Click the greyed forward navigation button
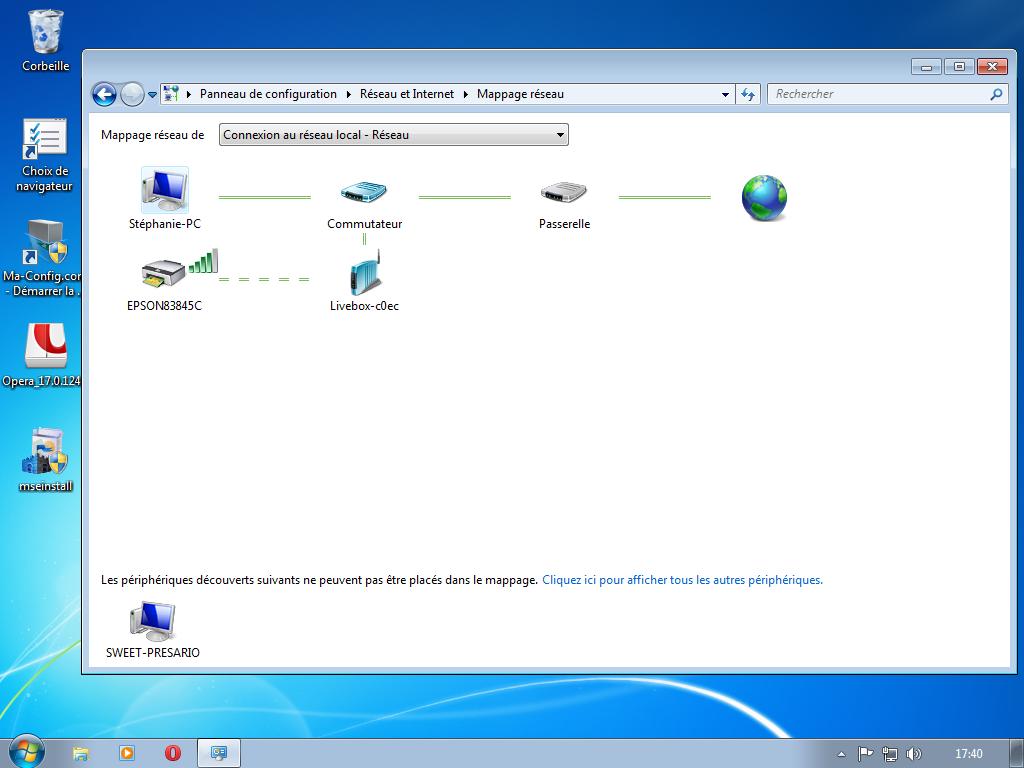The height and width of the screenshot is (768, 1024). click(132, 95)
